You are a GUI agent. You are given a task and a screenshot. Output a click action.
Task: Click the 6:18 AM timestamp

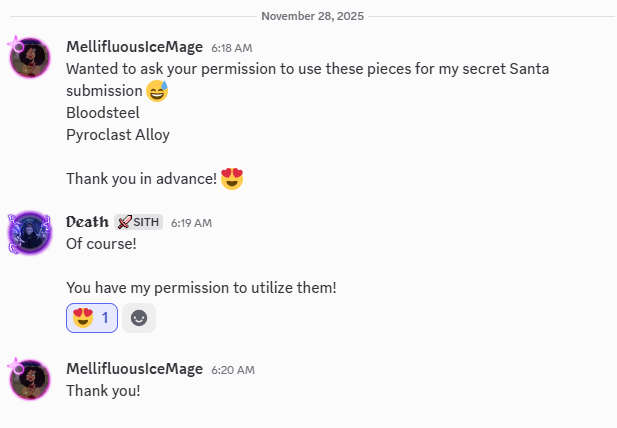[x=232, y=48]
